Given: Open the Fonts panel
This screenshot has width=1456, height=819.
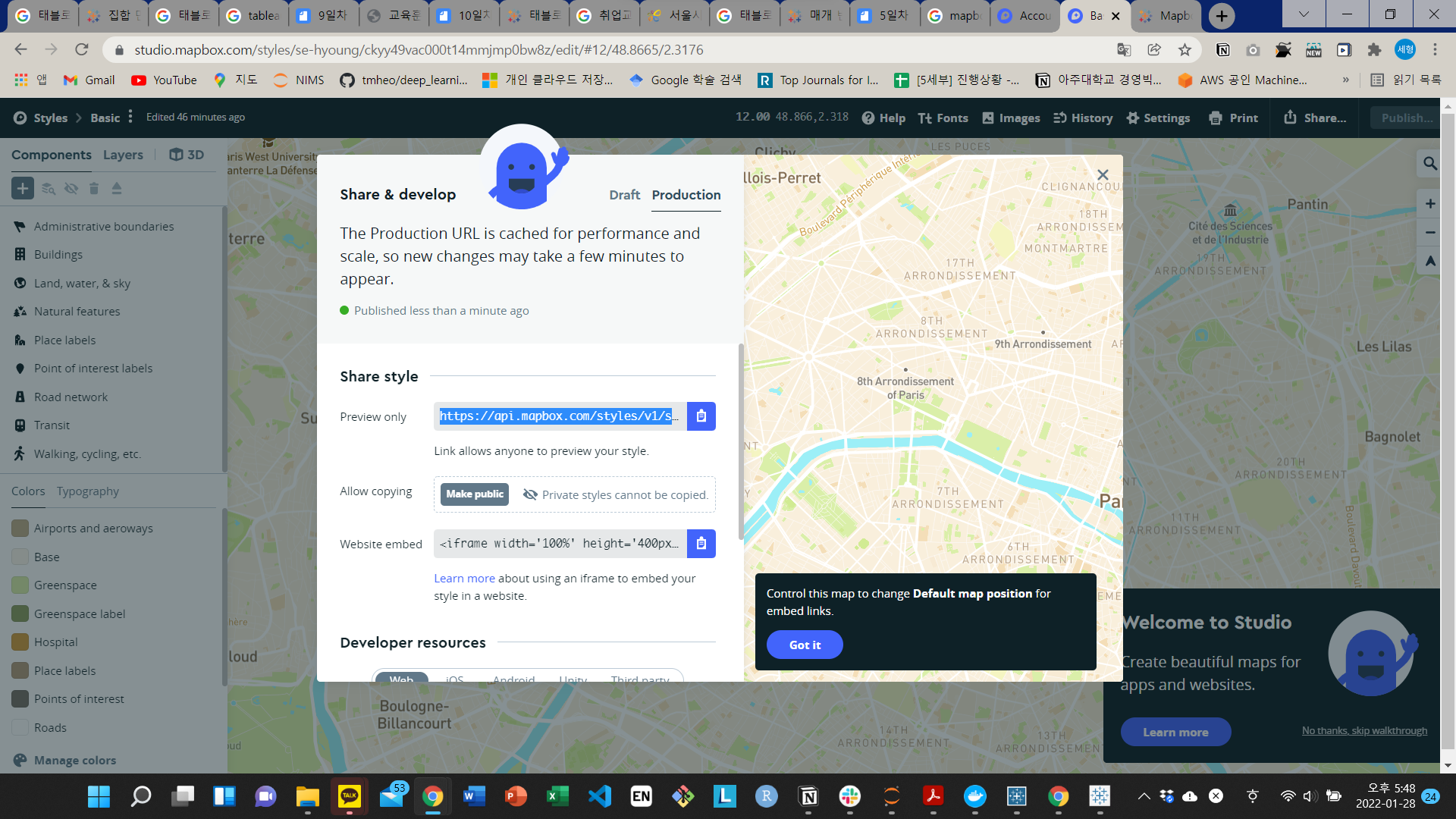Looking at the screenshot, I should 943,118.
